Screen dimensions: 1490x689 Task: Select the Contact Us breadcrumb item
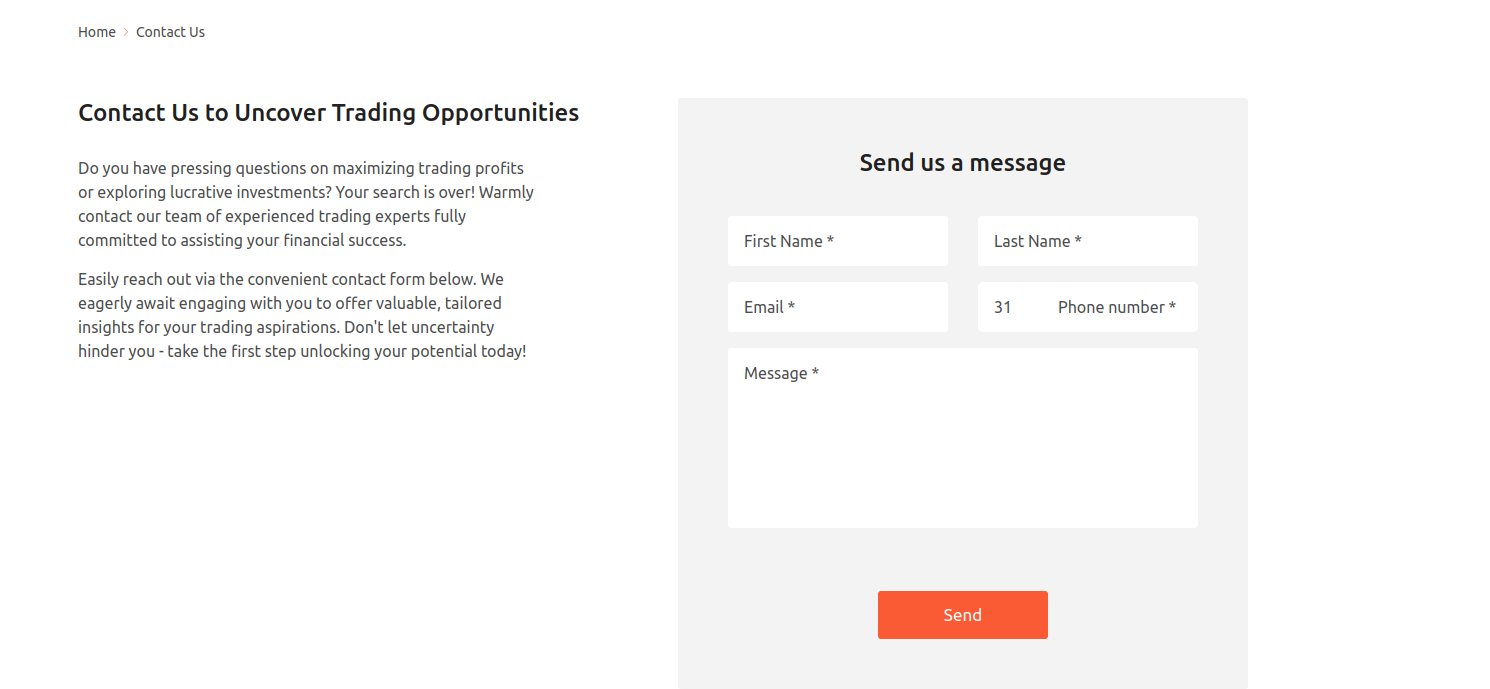[170, 32]
